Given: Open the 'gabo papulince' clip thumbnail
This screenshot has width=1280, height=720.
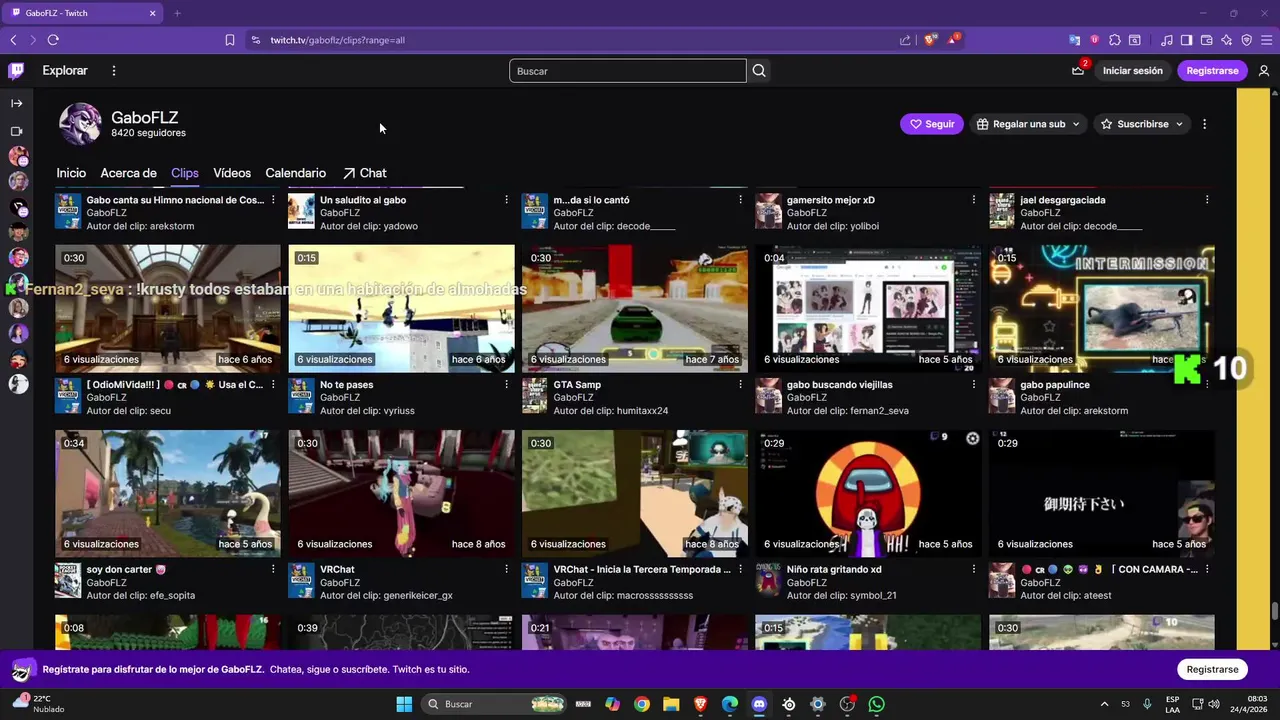Looking at the screenshot, I should click(1102, 309).
